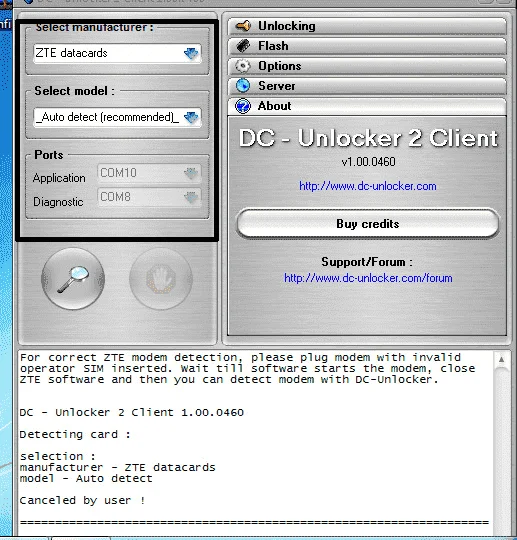517x540 pixels.
Task: Open the dc-unlocker.com/forum support link
Action: (368, 278)
